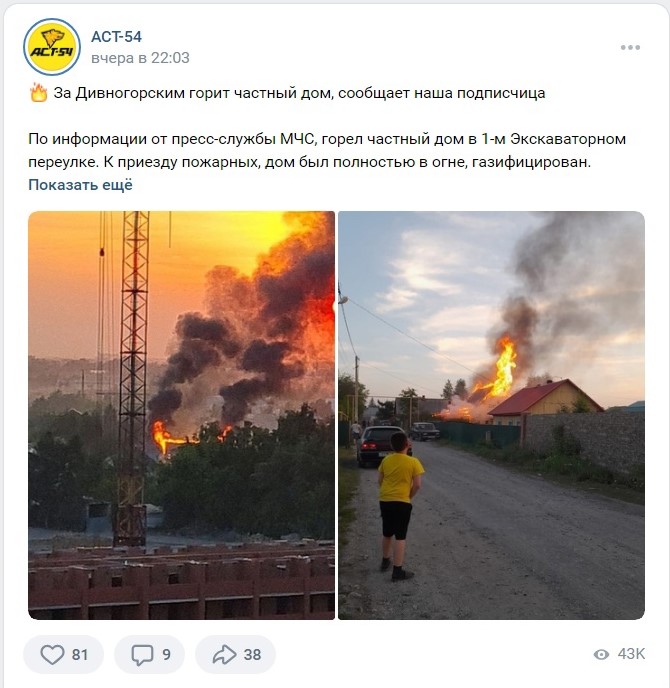Click boy in yellow shirt in photo
Image resolution: width=670 pixels, height=688 pixels.
[x=399, y=506]
